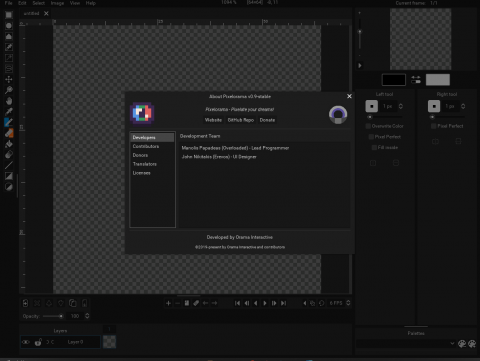The width and height of the screenshot is (480, 361).
Task: Select the Color Picker eyedropper tool
Action: (x=9, y=111)
